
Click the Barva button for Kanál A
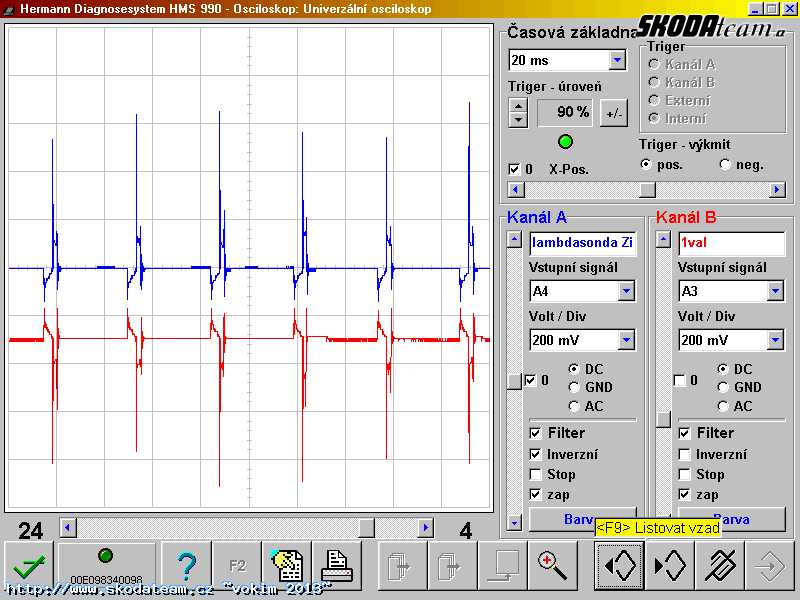pyautogui.click(x=582, y=519)
